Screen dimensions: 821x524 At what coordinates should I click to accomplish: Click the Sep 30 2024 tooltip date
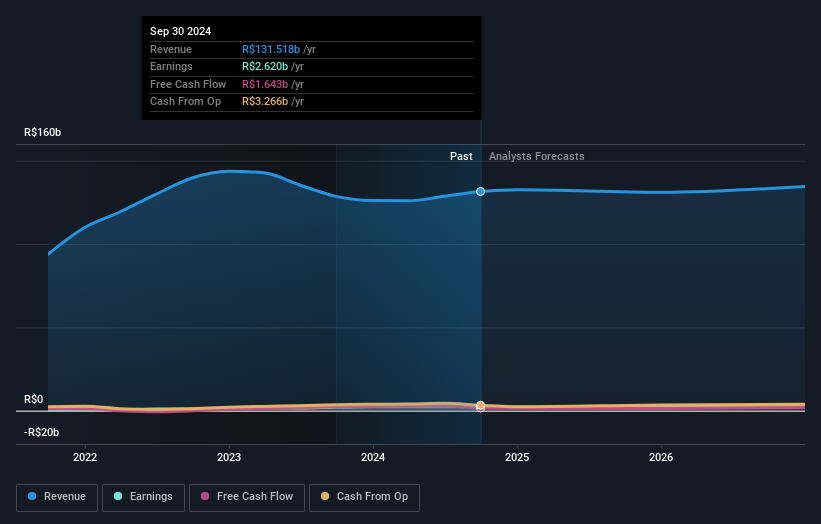tap(181, 31)
